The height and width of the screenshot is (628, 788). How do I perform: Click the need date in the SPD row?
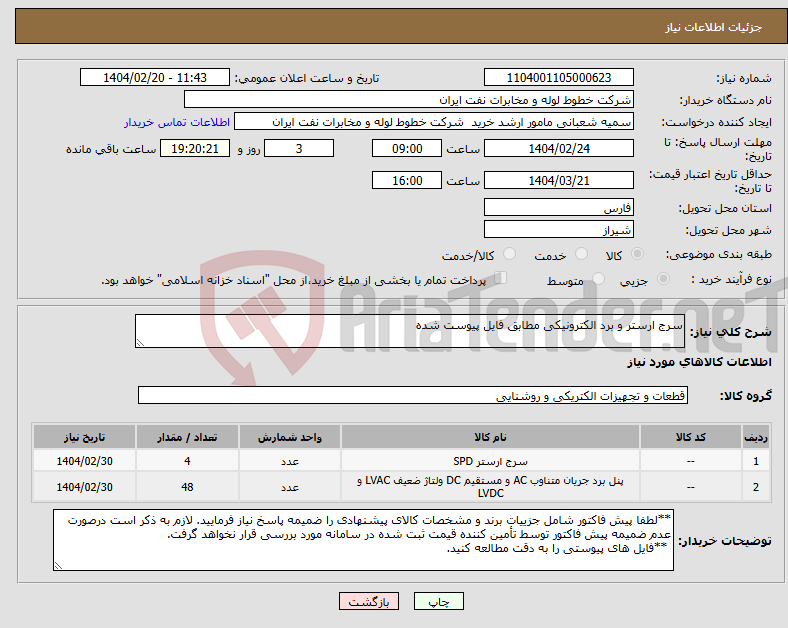point(84,461)
